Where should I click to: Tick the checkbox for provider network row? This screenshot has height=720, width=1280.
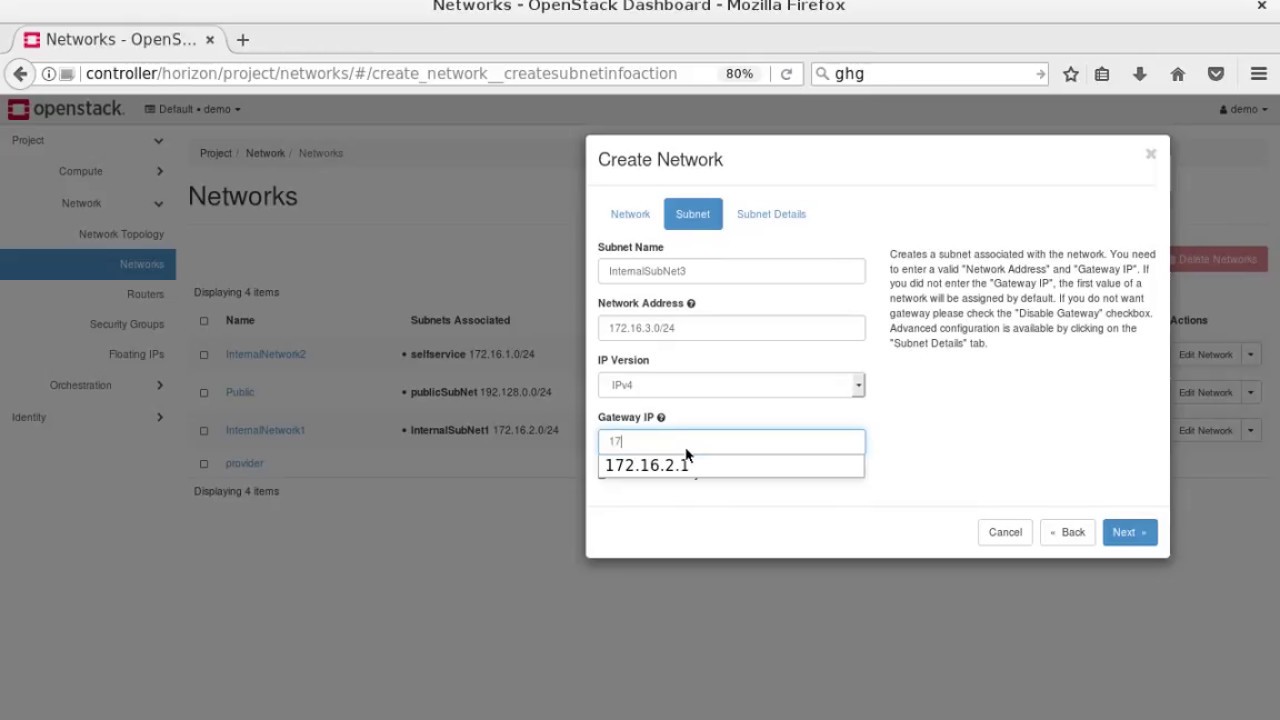[204, 464]
